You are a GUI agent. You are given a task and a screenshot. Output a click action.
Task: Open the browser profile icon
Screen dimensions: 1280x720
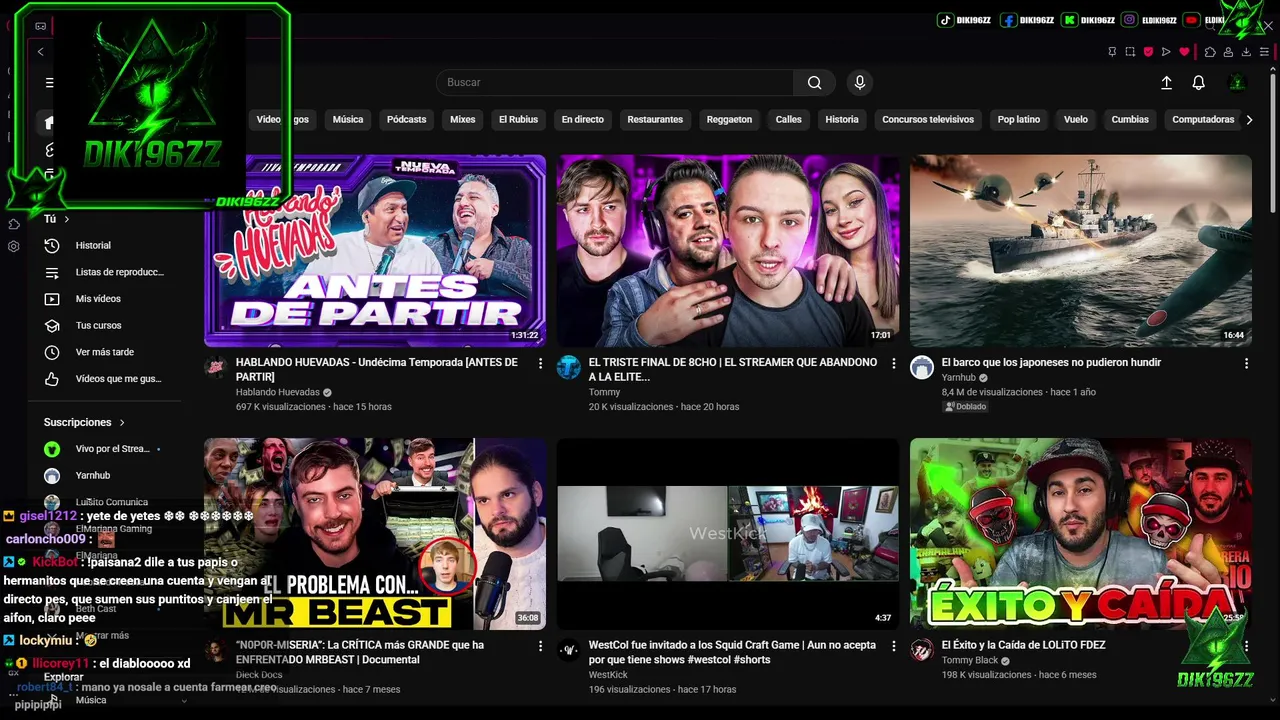1228,52
